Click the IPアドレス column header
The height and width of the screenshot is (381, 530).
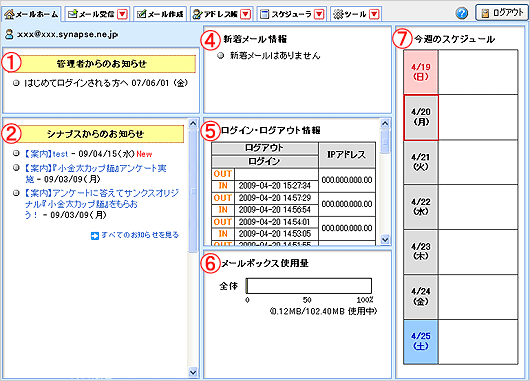click(x=347, y=155)
